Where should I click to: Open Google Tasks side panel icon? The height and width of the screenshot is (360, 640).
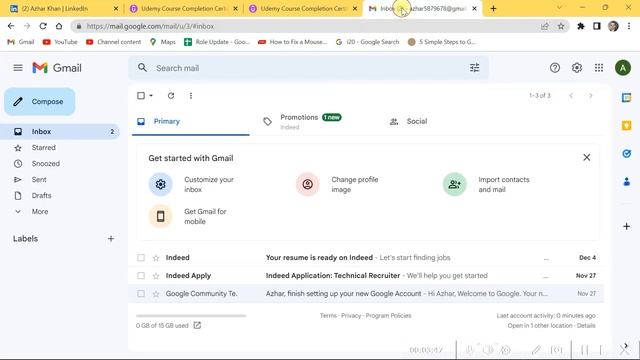coord(627,153)
